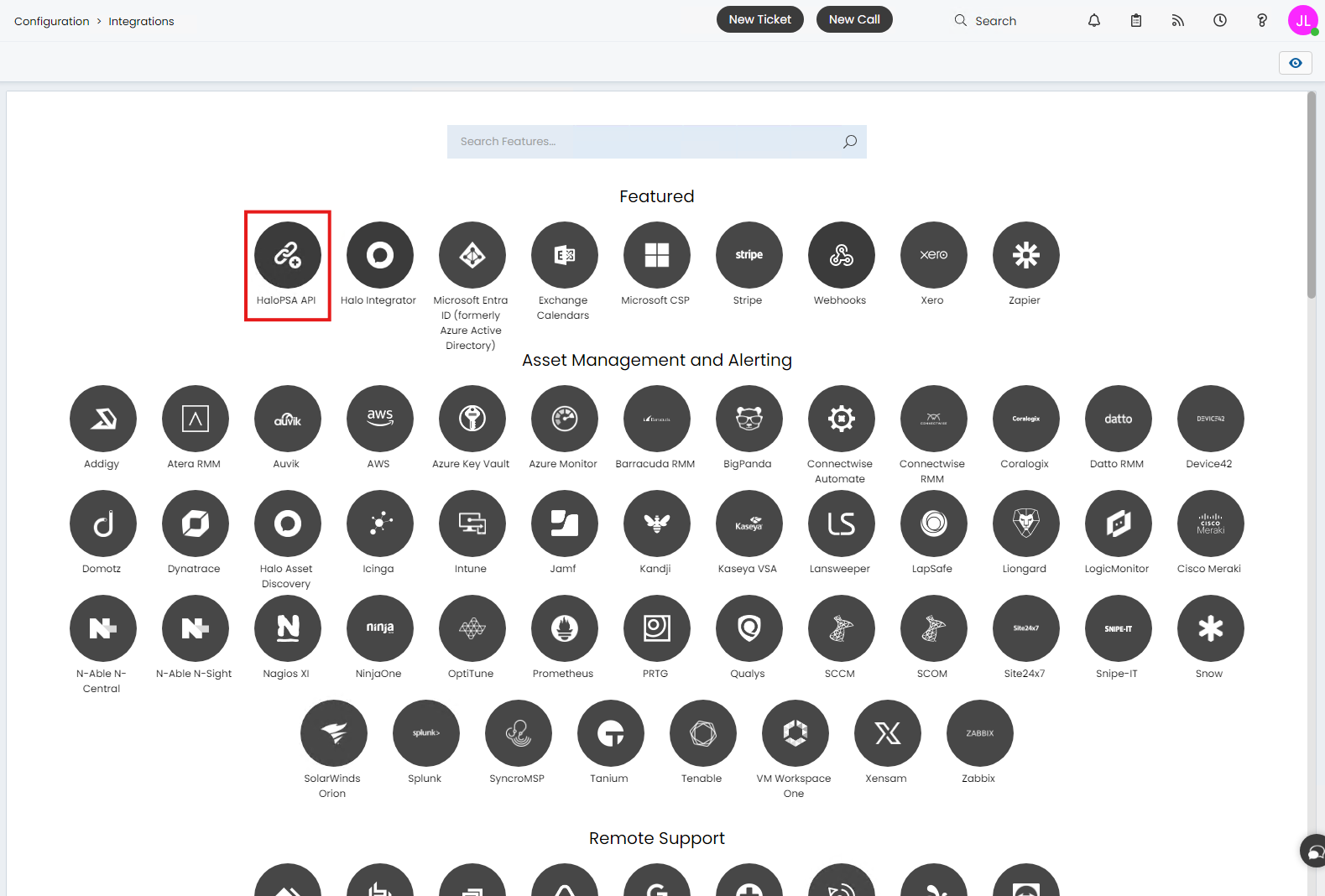Select the Datto RMM integration

click(x=1118, y=419)
